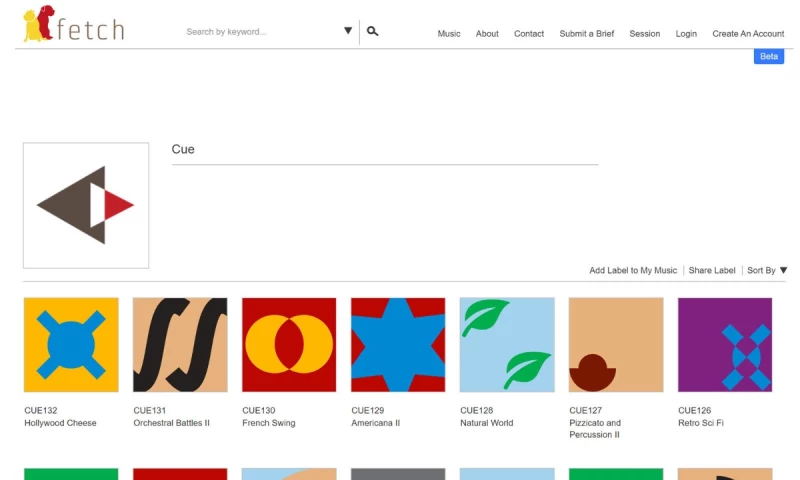Click the Share Label link

coord(712,271)
